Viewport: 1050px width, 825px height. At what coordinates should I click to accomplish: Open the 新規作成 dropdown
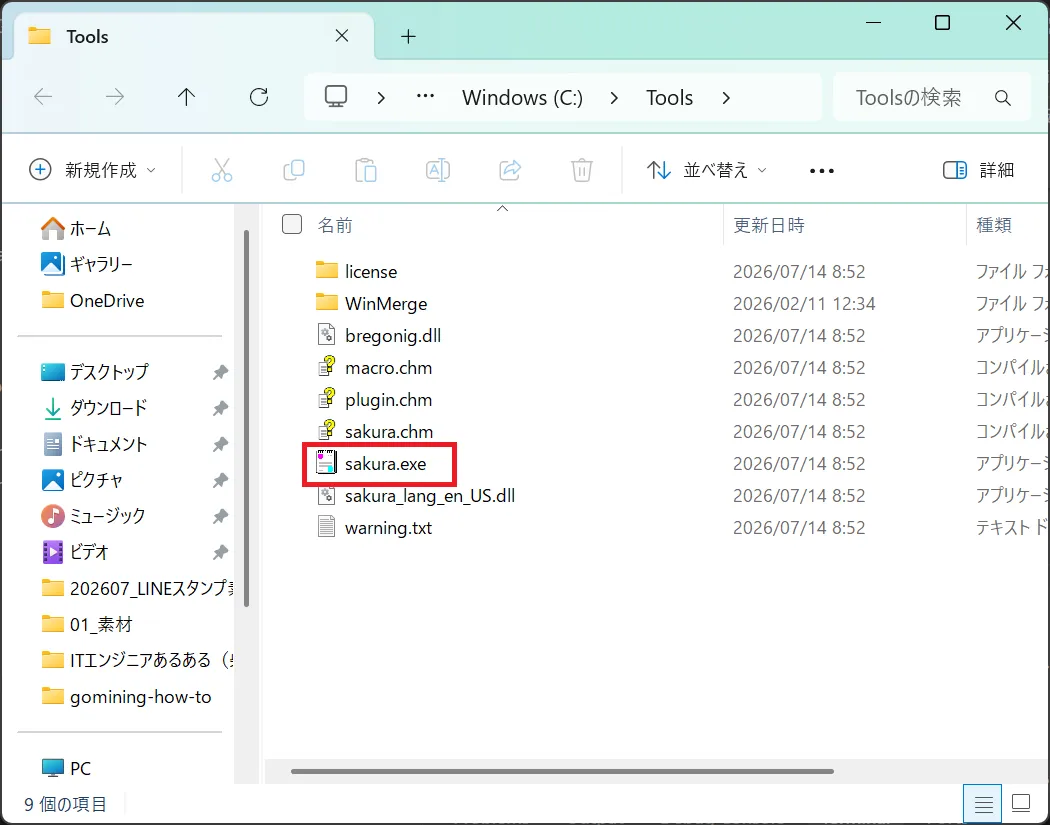93,170
